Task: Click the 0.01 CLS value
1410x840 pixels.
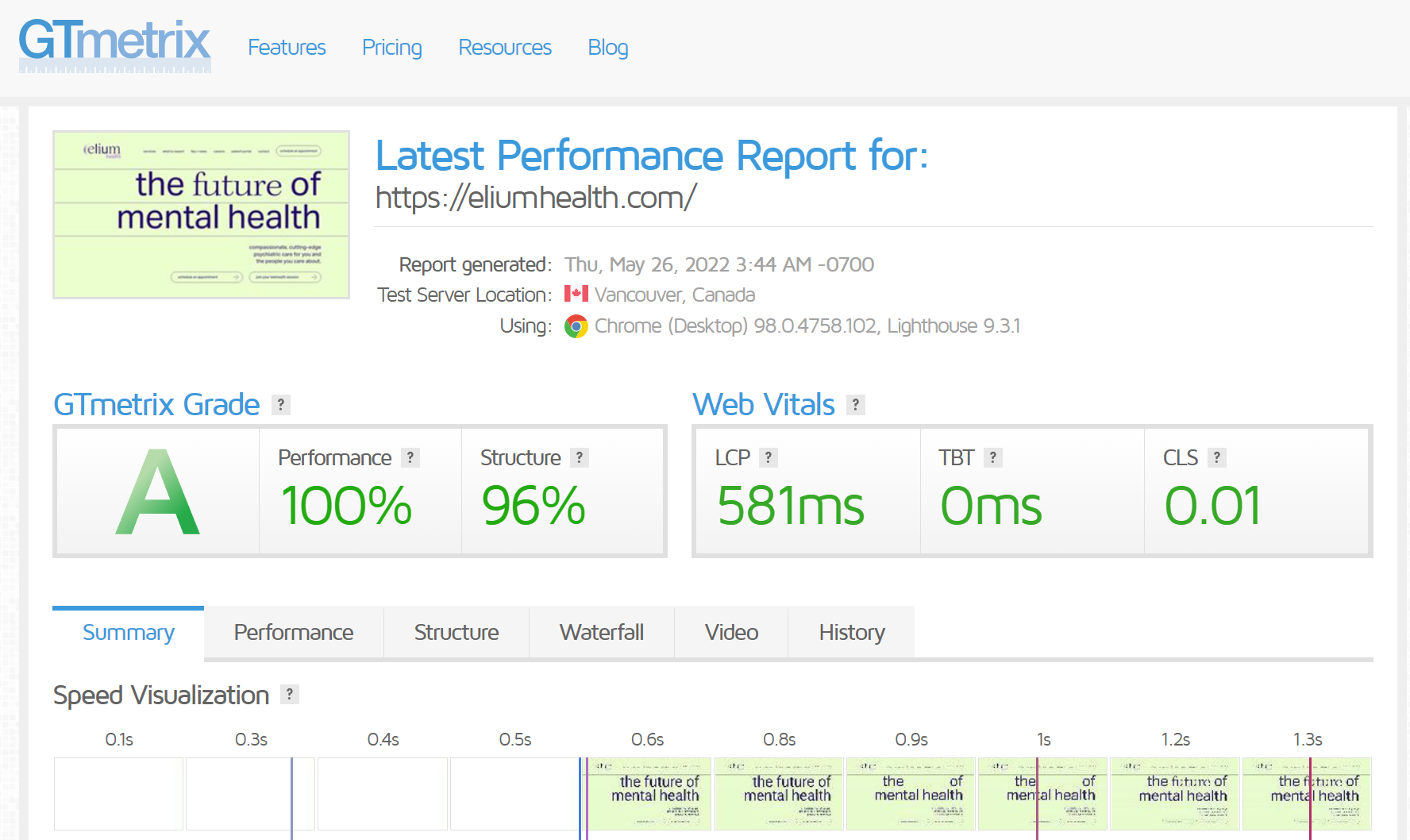Action: pos(1212,506)
